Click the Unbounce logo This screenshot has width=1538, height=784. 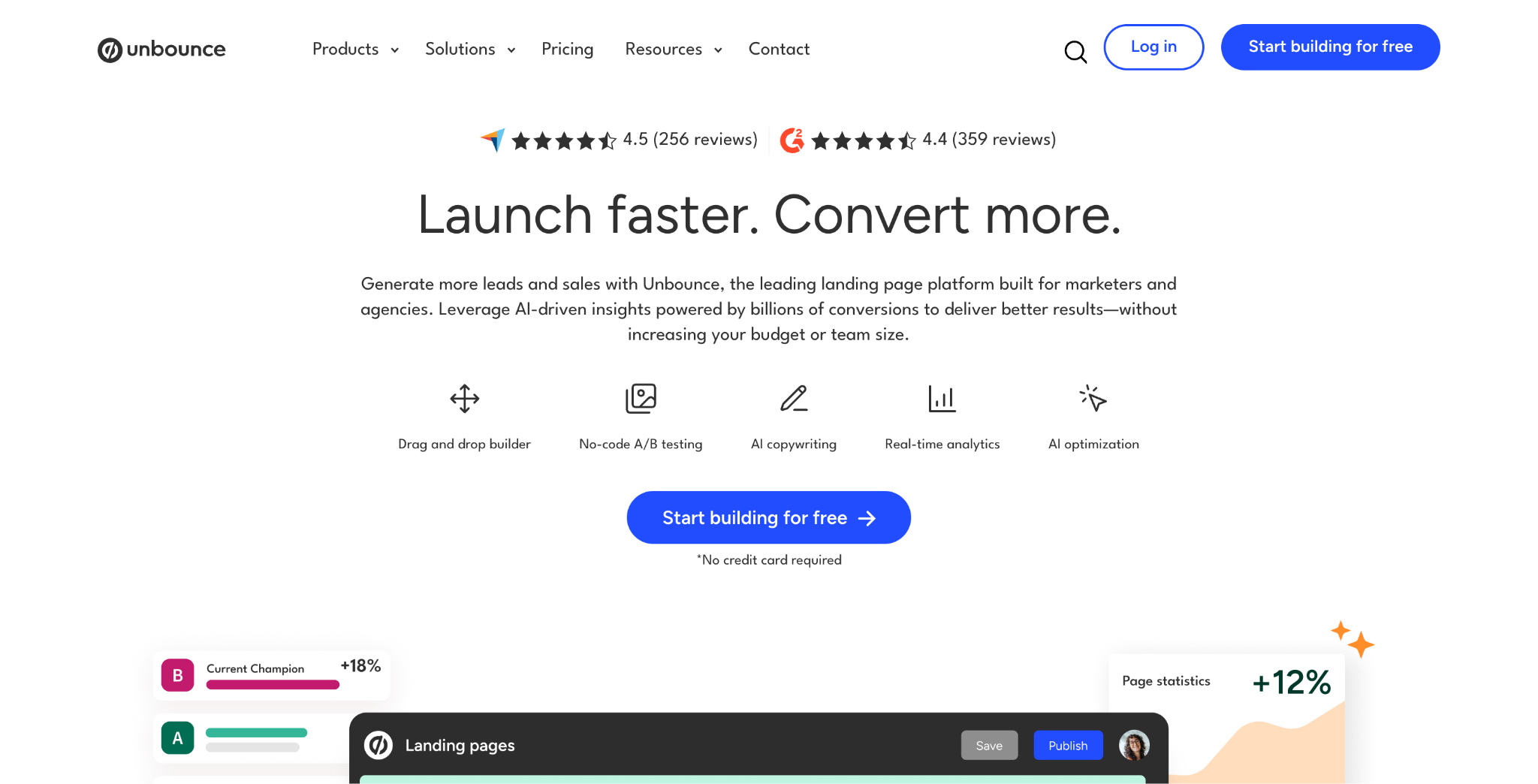click(161, 50)
